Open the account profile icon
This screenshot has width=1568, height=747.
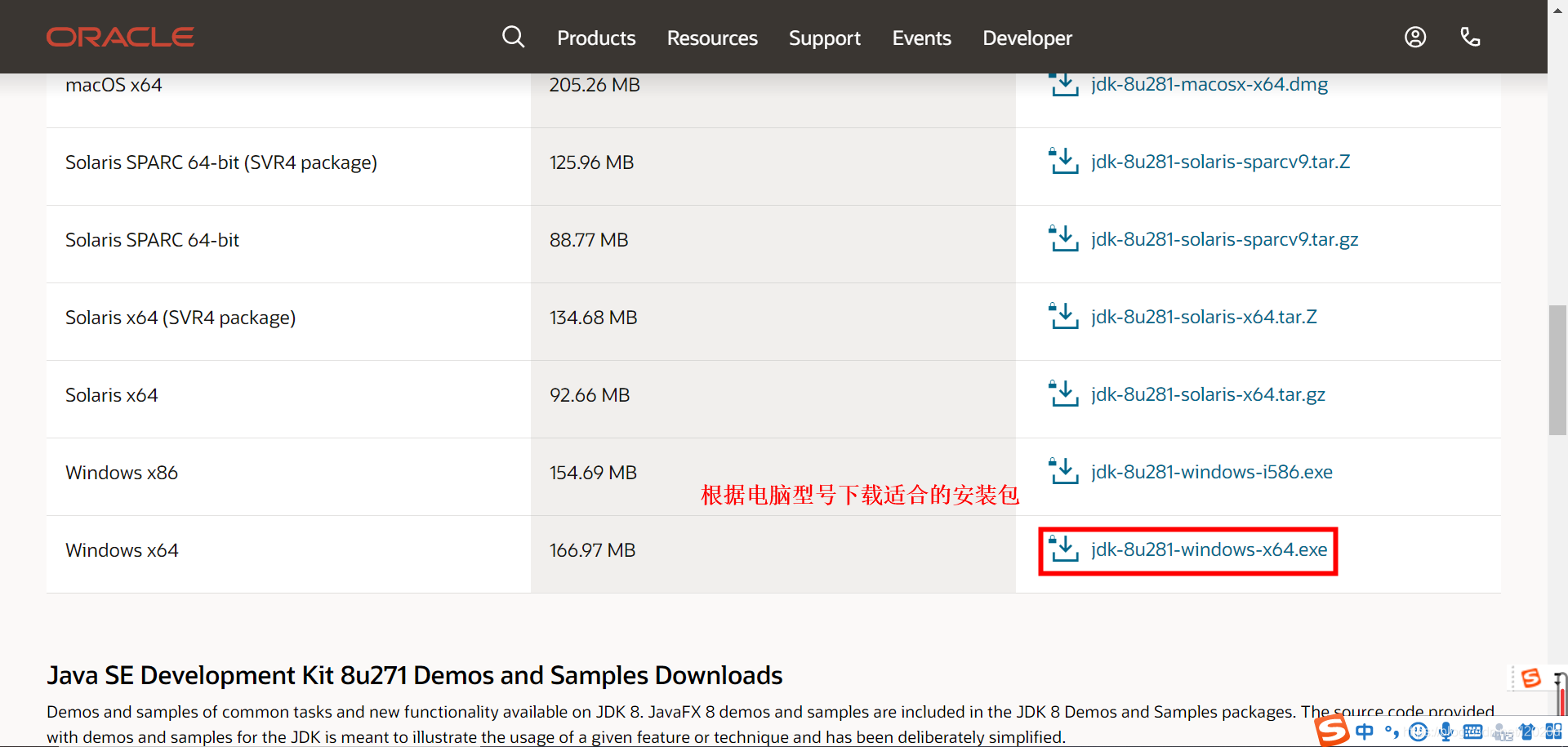1415,37
